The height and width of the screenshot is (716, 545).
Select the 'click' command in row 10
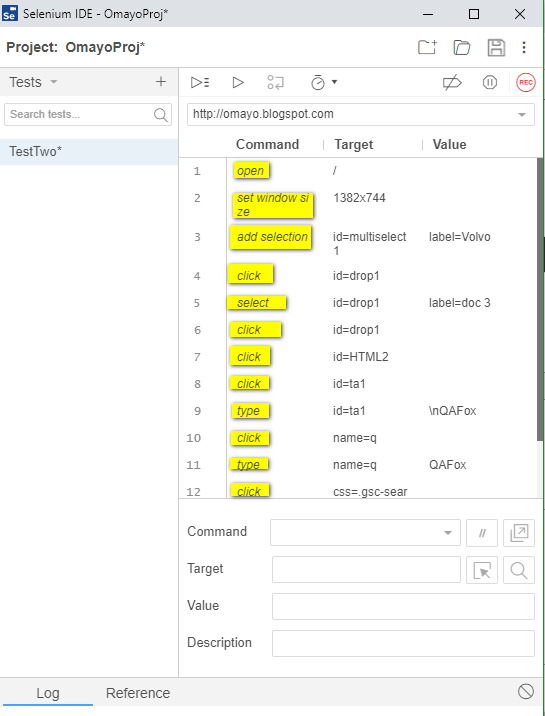pyautogui.click(x=250, y=437)
